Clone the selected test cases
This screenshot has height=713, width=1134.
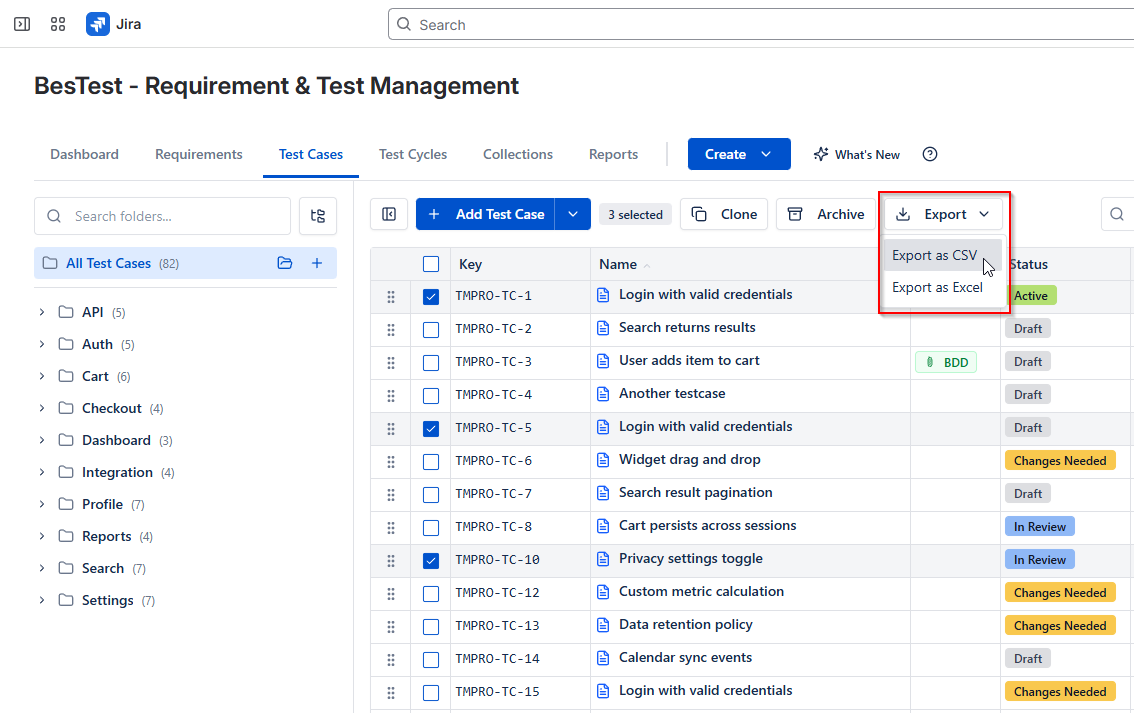pyautogui.click(x=724, y=214)
